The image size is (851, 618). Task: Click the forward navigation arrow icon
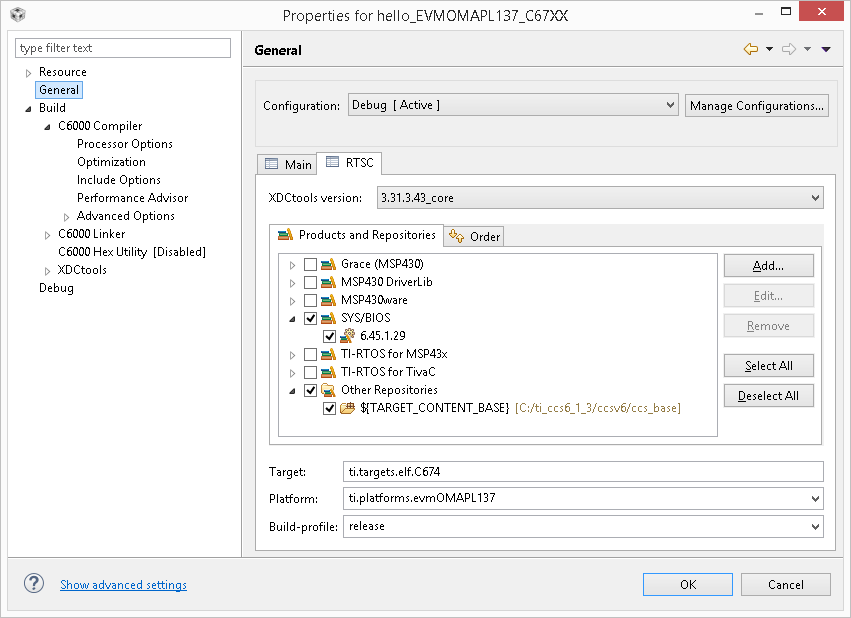pos(788,49)
